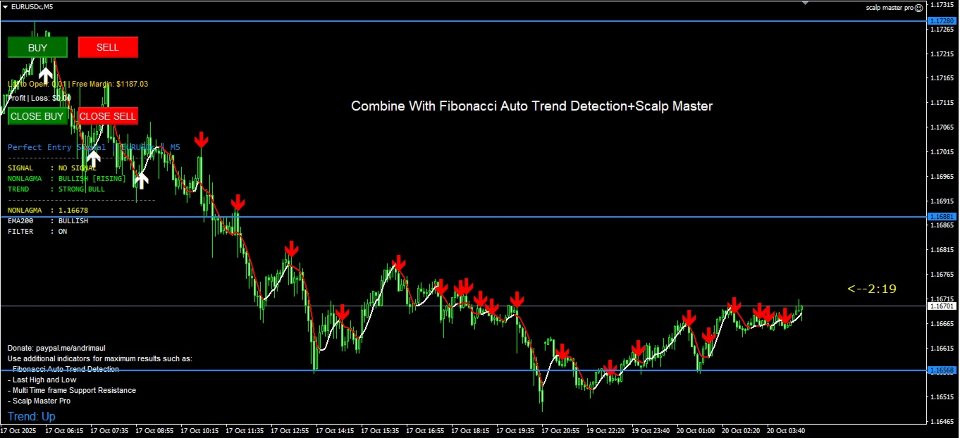Image resolution: width=960 pixels, height=438 pixels.
Task: Click the '17 Oct 2025' date label
Action: (x=18, y=430)
